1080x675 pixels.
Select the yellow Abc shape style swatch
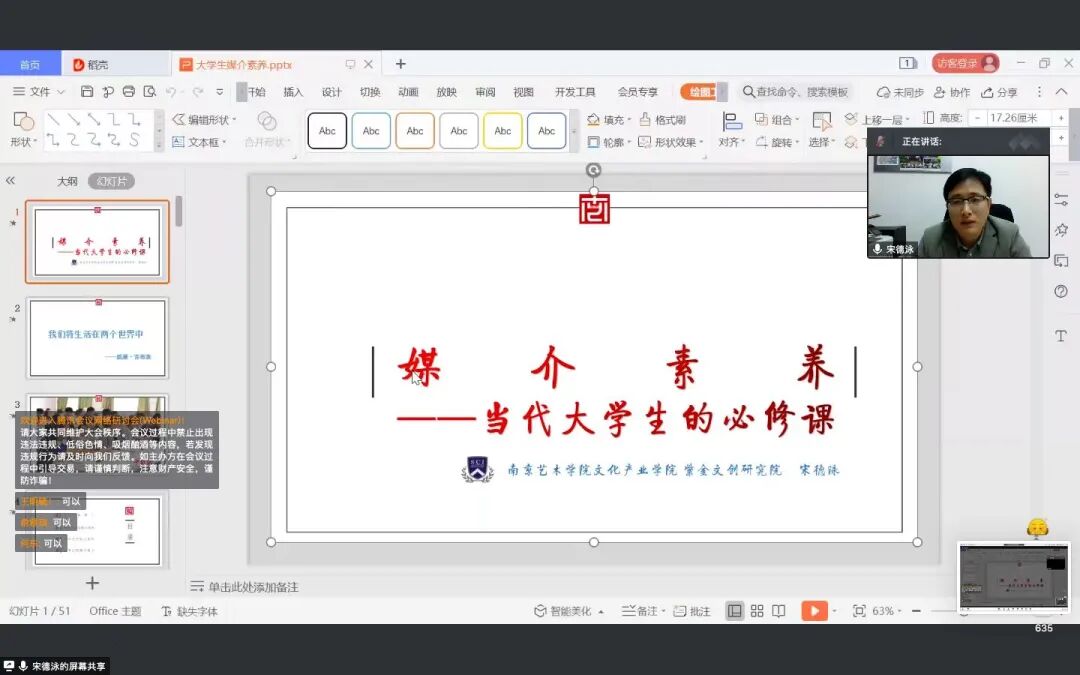tap(503, 131)
